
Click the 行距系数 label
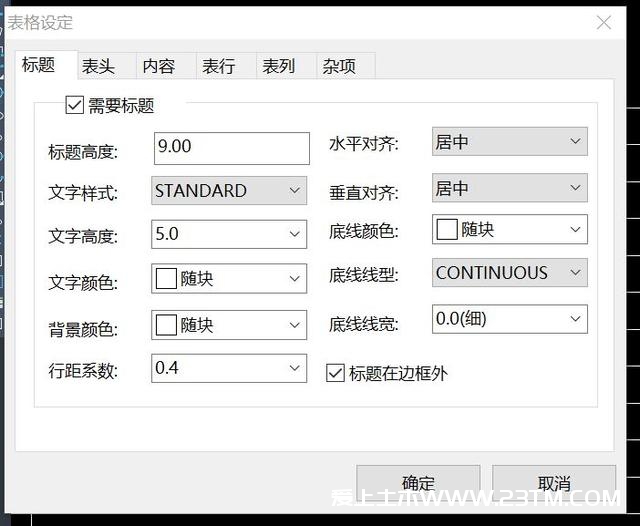83,371
